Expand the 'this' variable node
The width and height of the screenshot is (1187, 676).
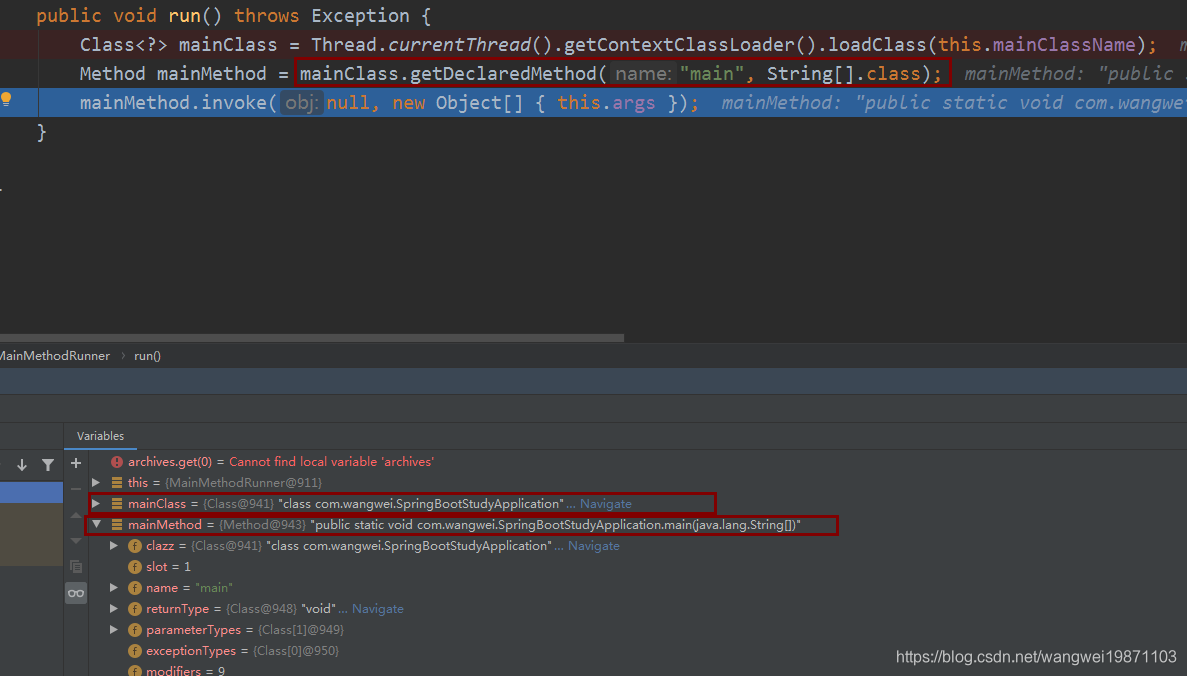point(96,482)
